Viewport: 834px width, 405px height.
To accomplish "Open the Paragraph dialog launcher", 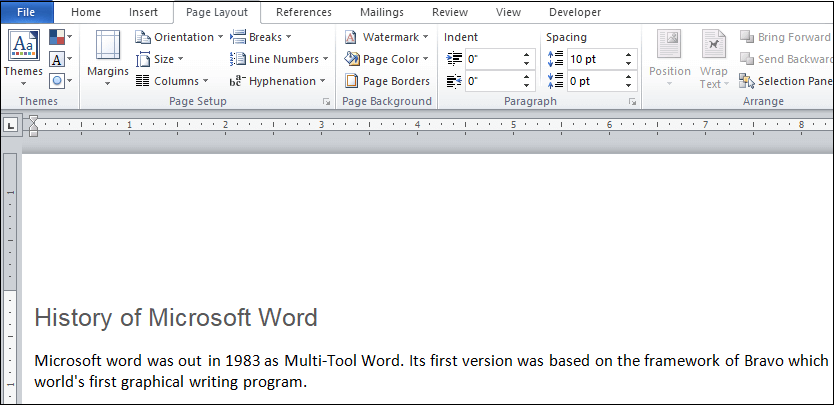I will pyautogui.click(x=632, y=102).
